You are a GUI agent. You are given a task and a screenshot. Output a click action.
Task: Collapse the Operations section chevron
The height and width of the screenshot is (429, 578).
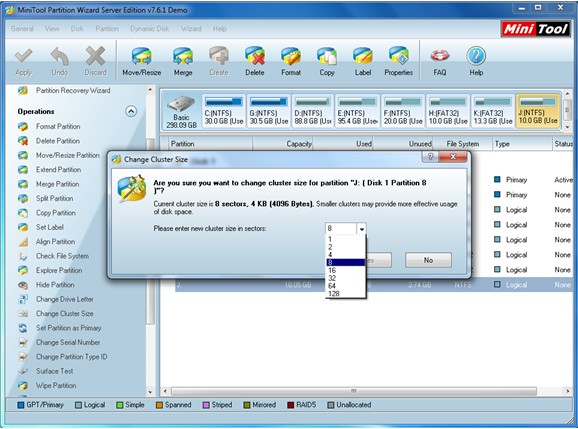131,111
